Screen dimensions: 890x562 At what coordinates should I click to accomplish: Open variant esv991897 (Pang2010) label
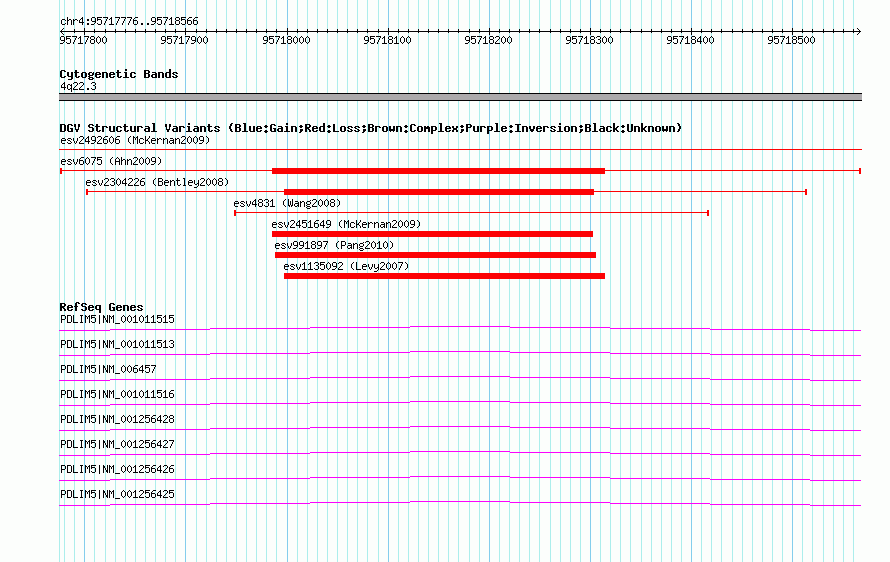click(x=334, y=245)
